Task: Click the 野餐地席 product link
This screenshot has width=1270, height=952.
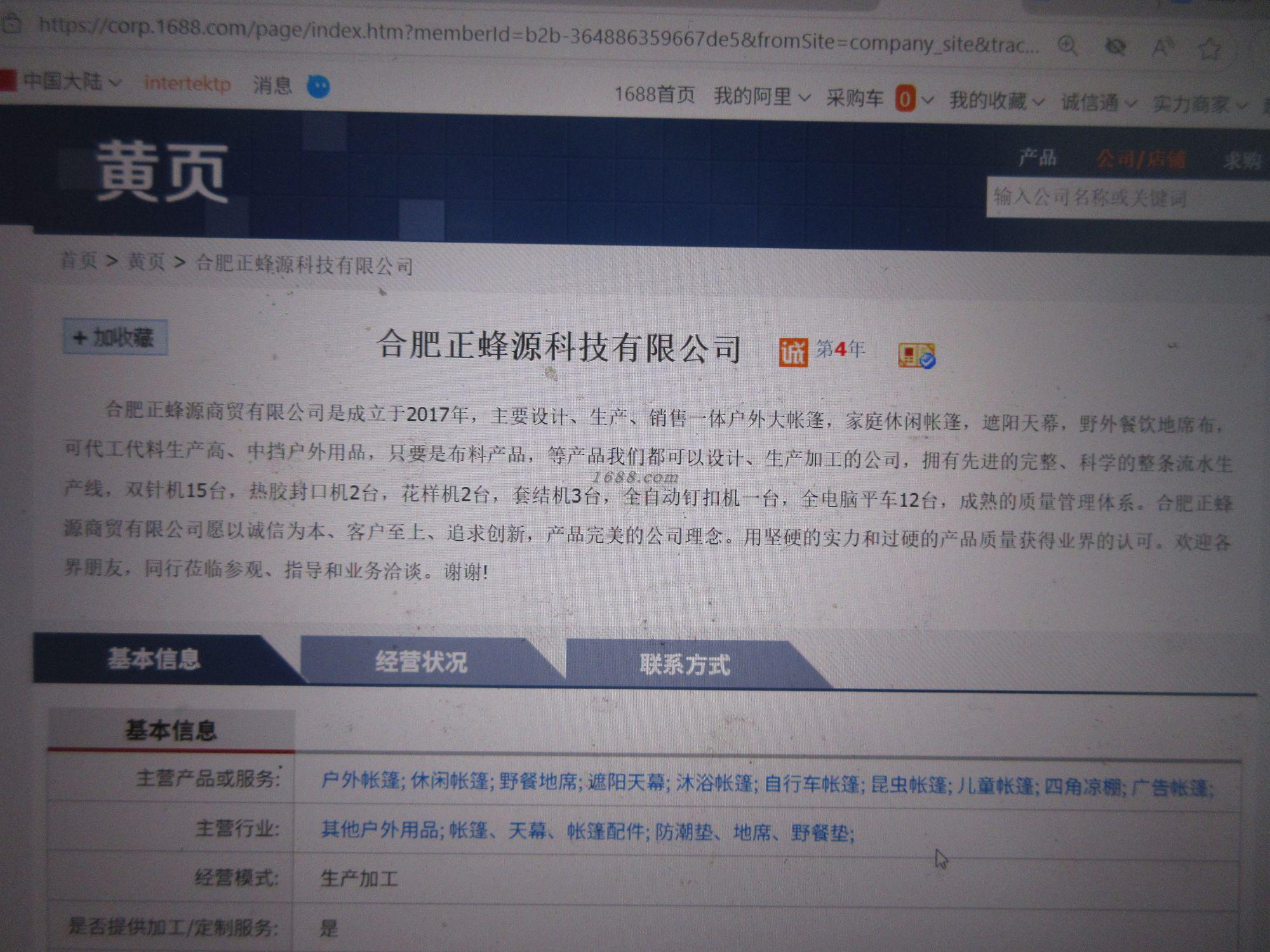Action: [537, 782]
